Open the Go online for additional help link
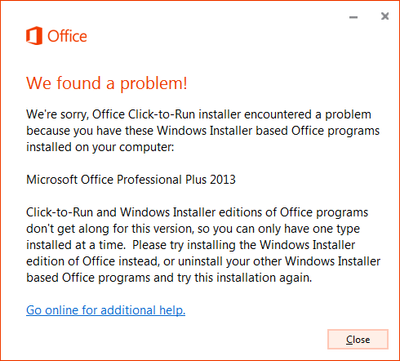This screenshot has width=400, height=361. (x=106, y=310)
